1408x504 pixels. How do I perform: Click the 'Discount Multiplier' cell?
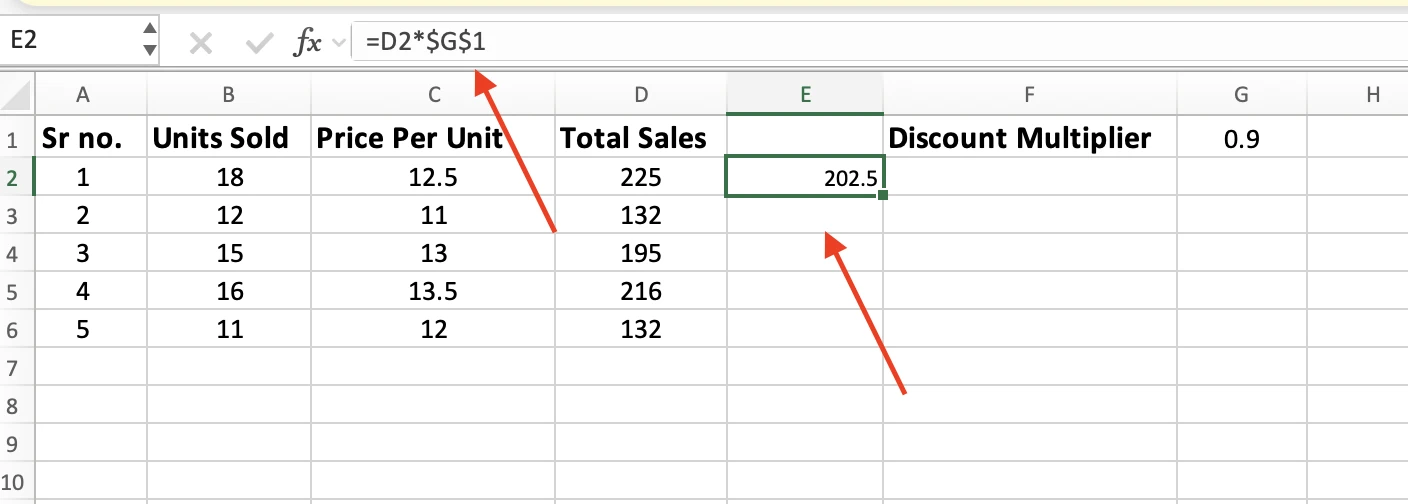click(1030, 138)
